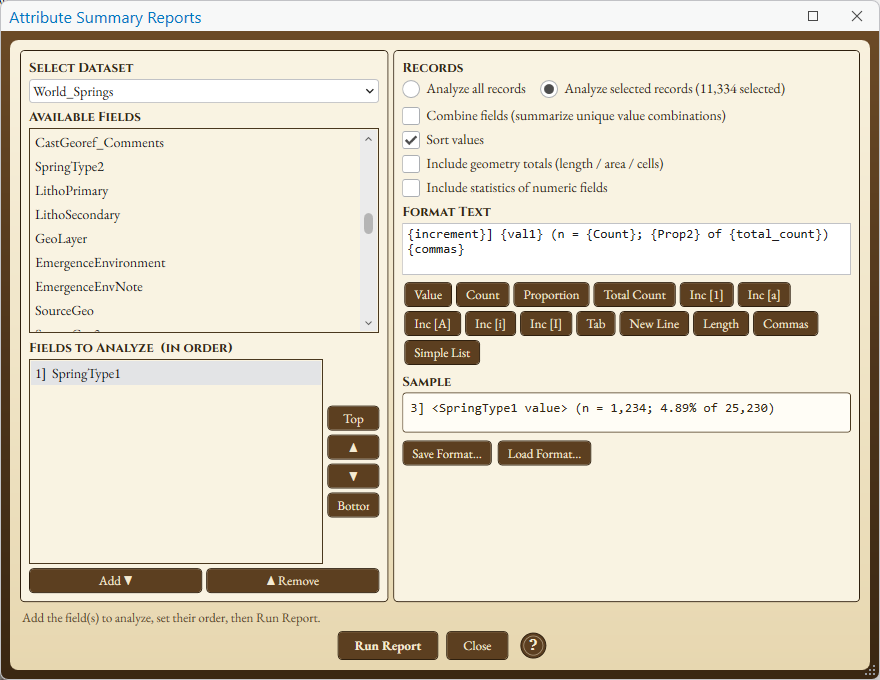Click the Close button next to Run Report
The height and width of the screenshot is (680, 880).
477,646
